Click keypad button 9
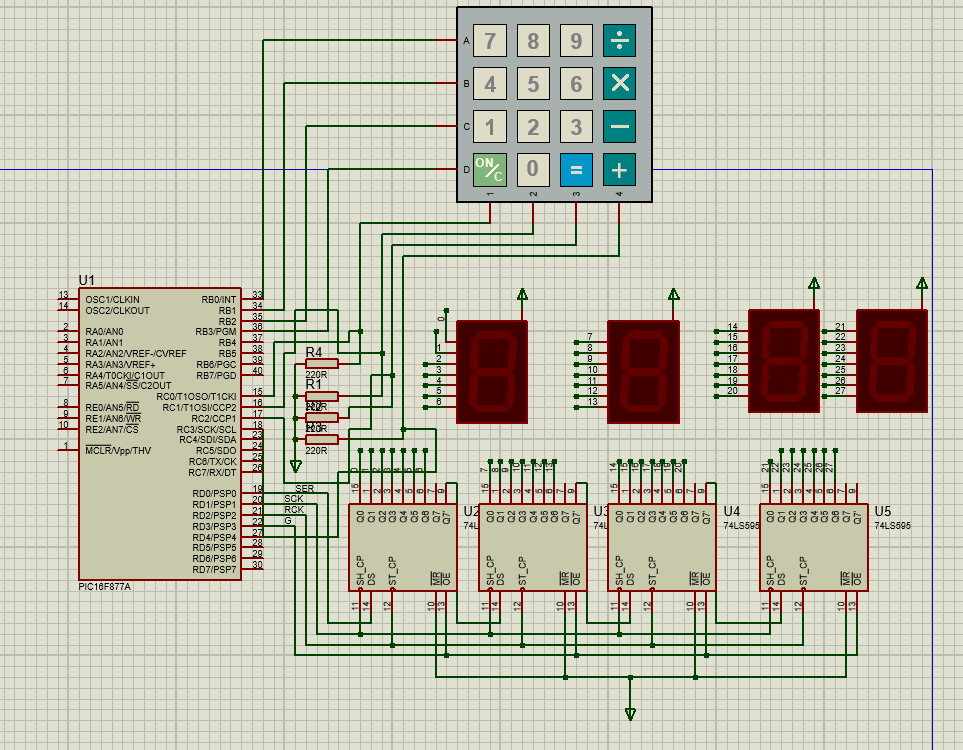963x750 pixels. click(x=576, y=41)
